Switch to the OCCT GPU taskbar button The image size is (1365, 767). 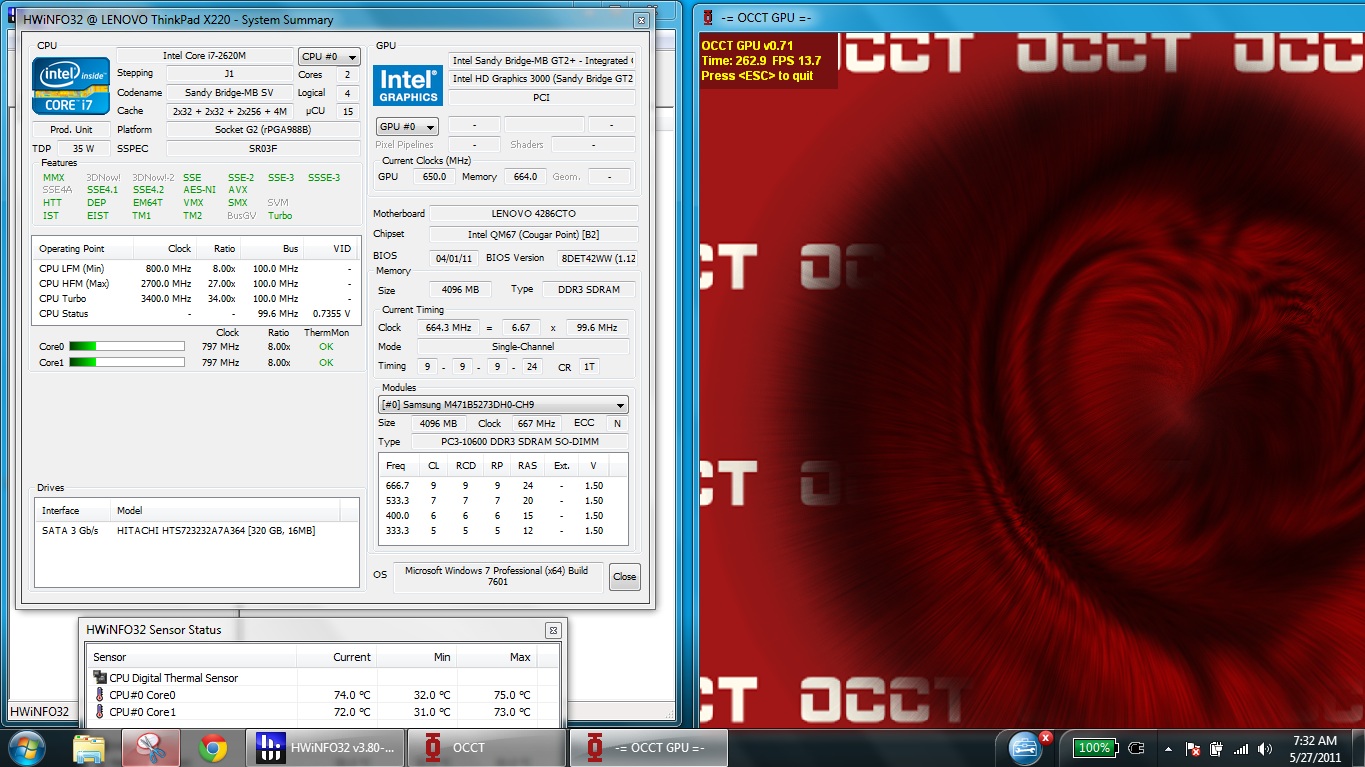point(649,748)
